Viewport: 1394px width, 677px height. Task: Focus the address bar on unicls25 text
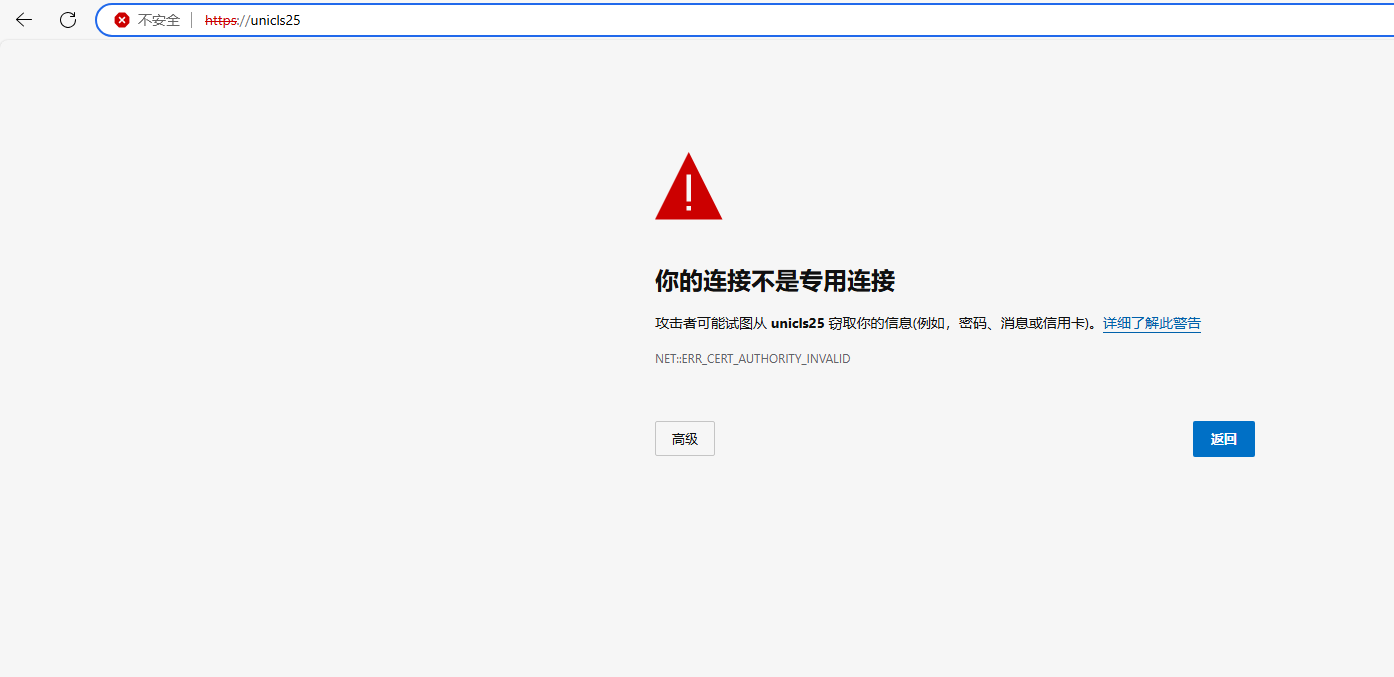click(x=275, y=20)
